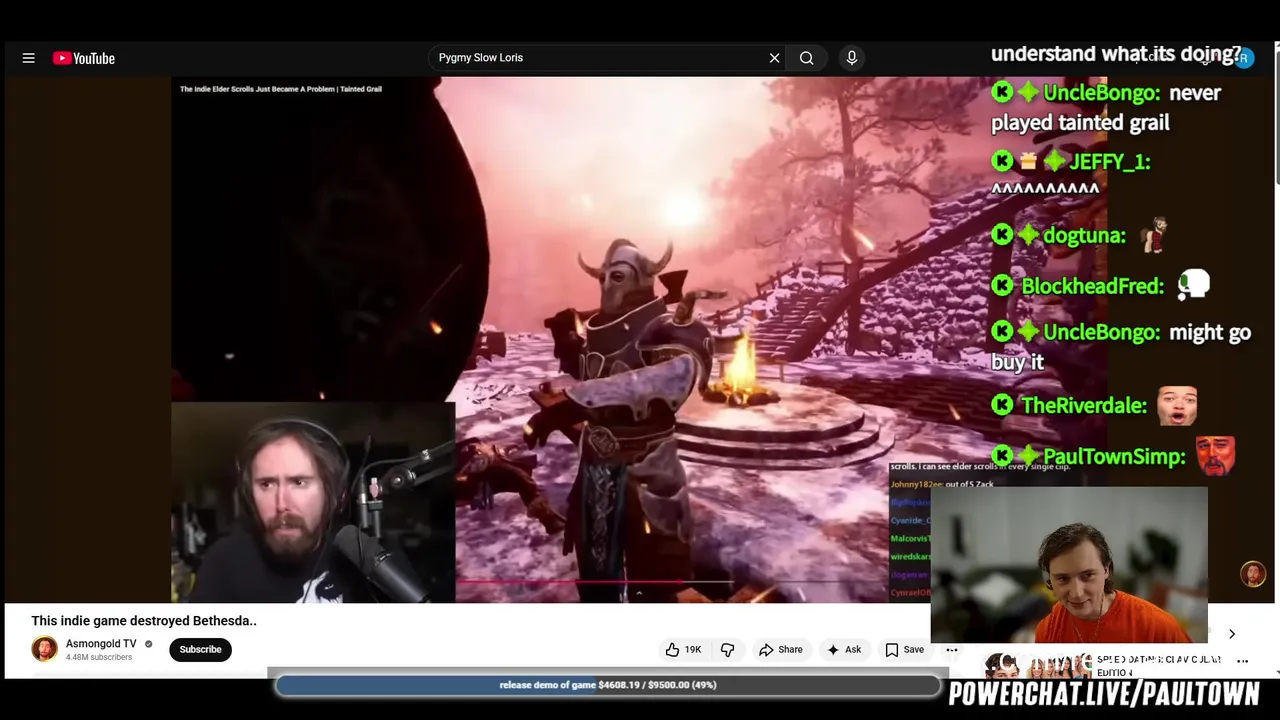The width and height of the screenshot is (1280, 720).
Task: Click the gift badge beside JEFFY_1
Action: click(x=1028, y=161)
